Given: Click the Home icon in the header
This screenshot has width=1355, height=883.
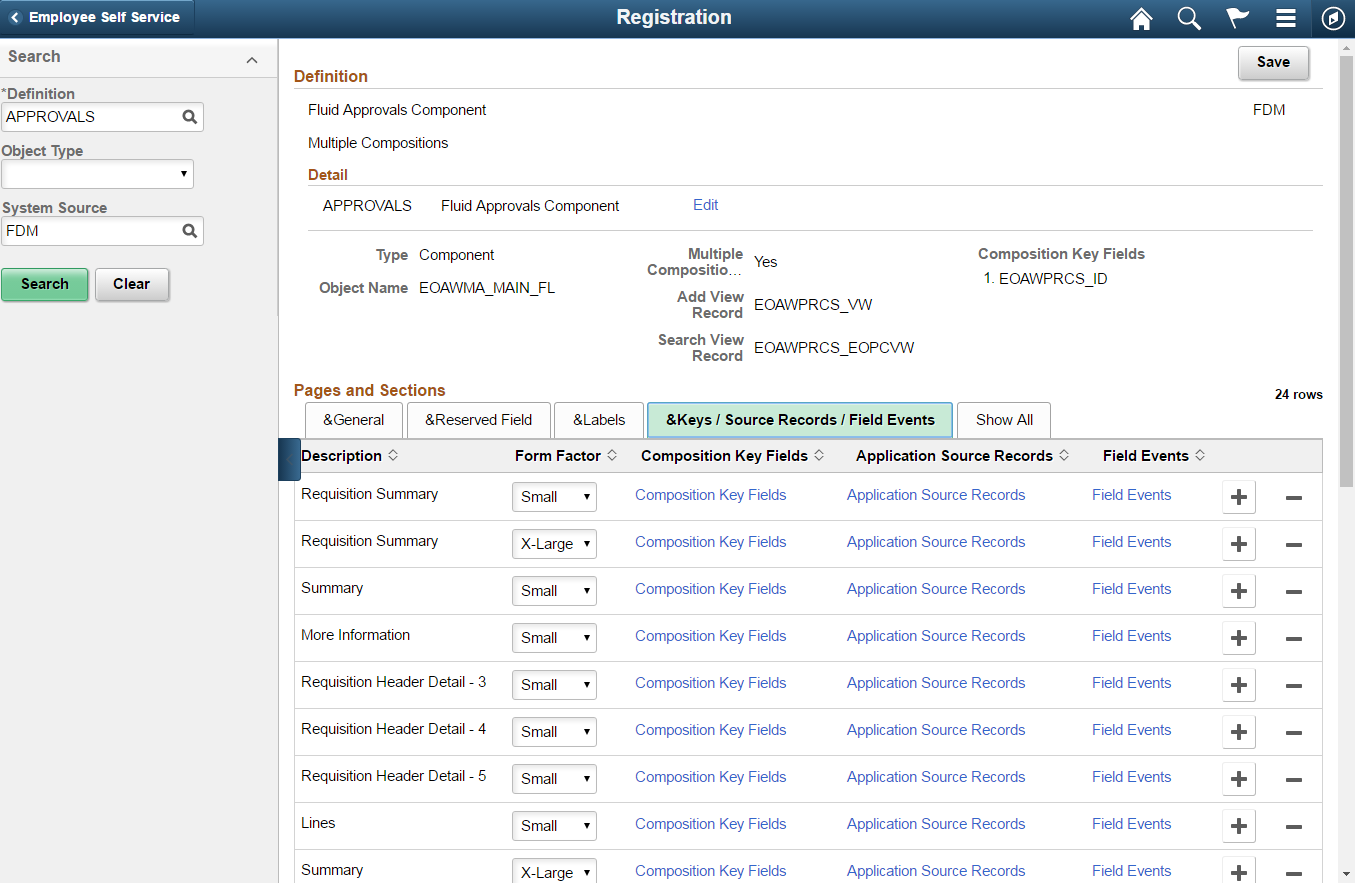Looking at the screenshot, I should click(x=1141, y=18).
